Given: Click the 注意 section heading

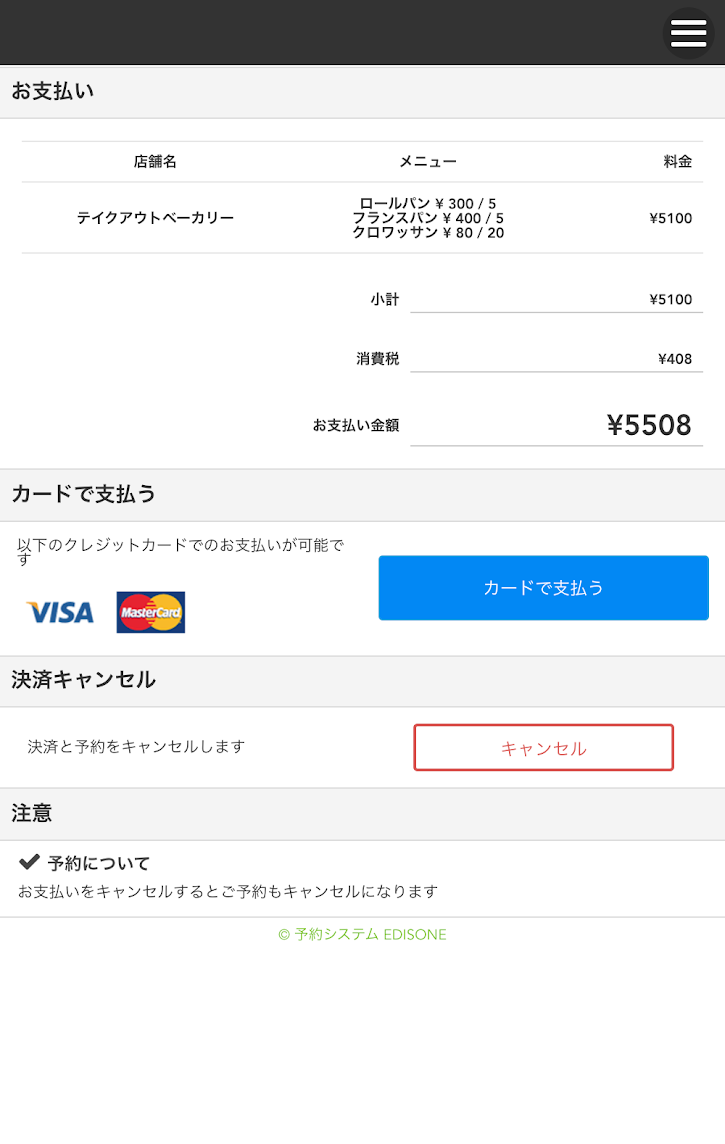Looking at the screenshot, I should pyautogui.click(x=32, y=814).
